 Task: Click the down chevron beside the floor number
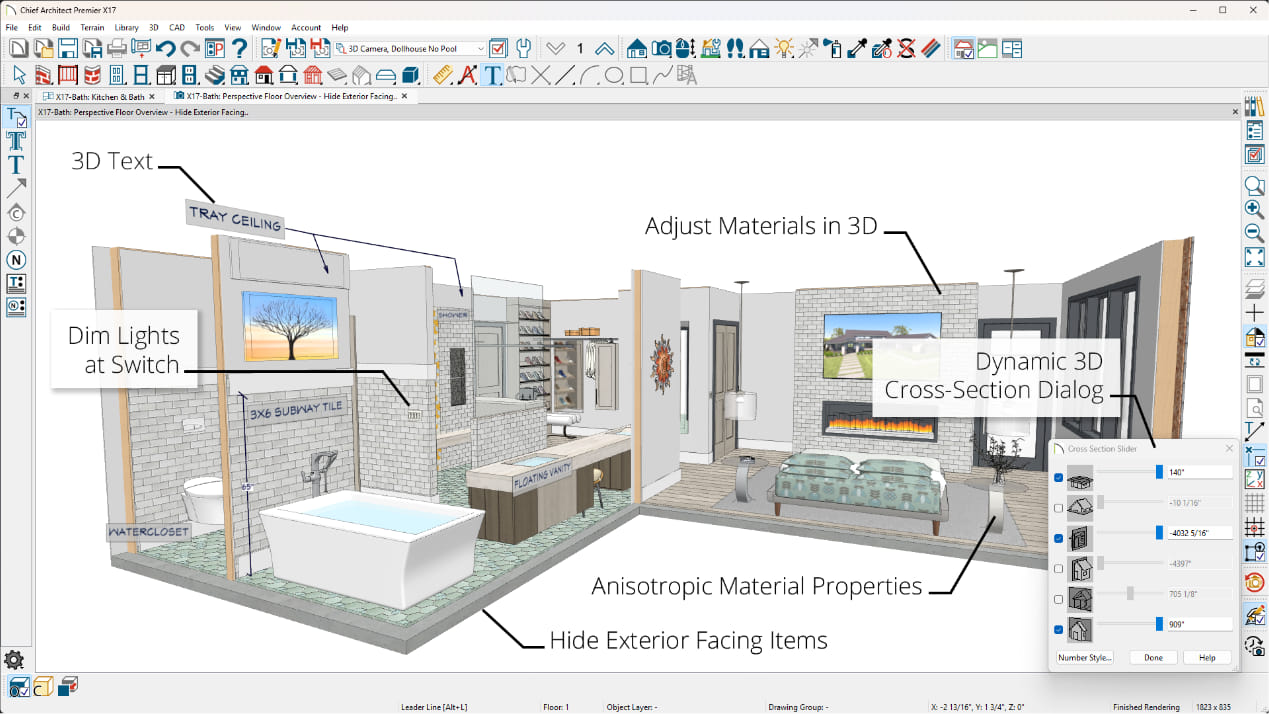pyautogui.click(x=558, y=47)
